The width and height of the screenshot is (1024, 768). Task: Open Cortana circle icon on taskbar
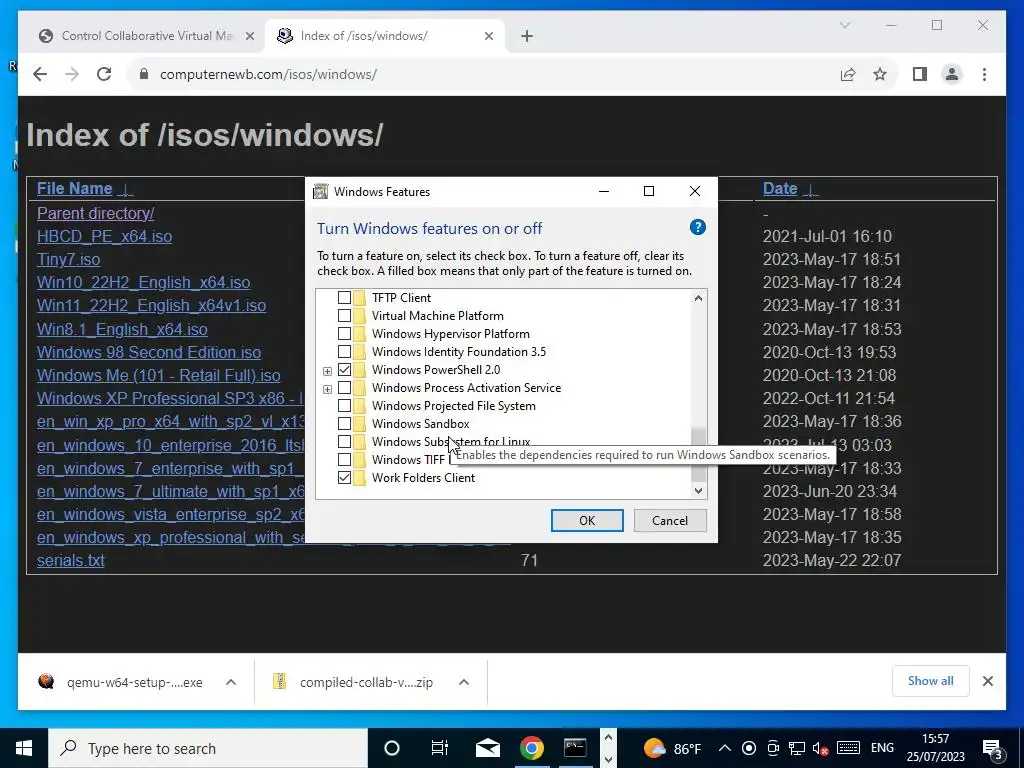pyautogui.click(x=392, y=748)
